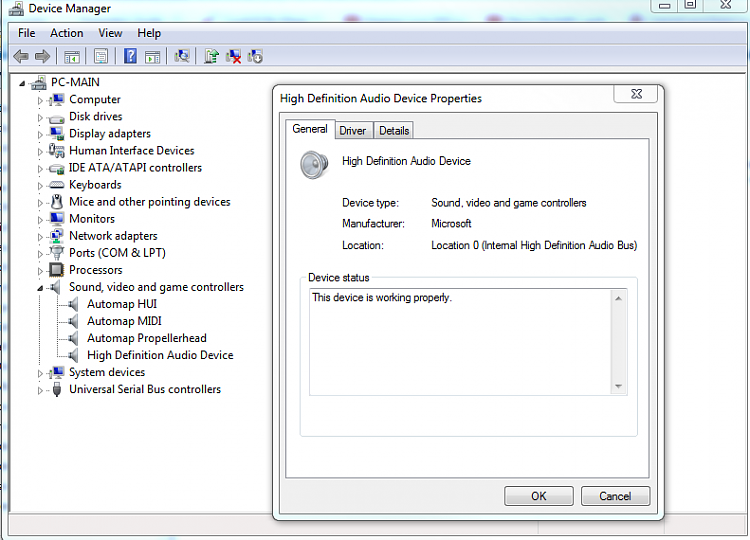This screenshot has width=750, height=540.
Task: Click the show/hide console tree icon
Action: tap(72, 57)
